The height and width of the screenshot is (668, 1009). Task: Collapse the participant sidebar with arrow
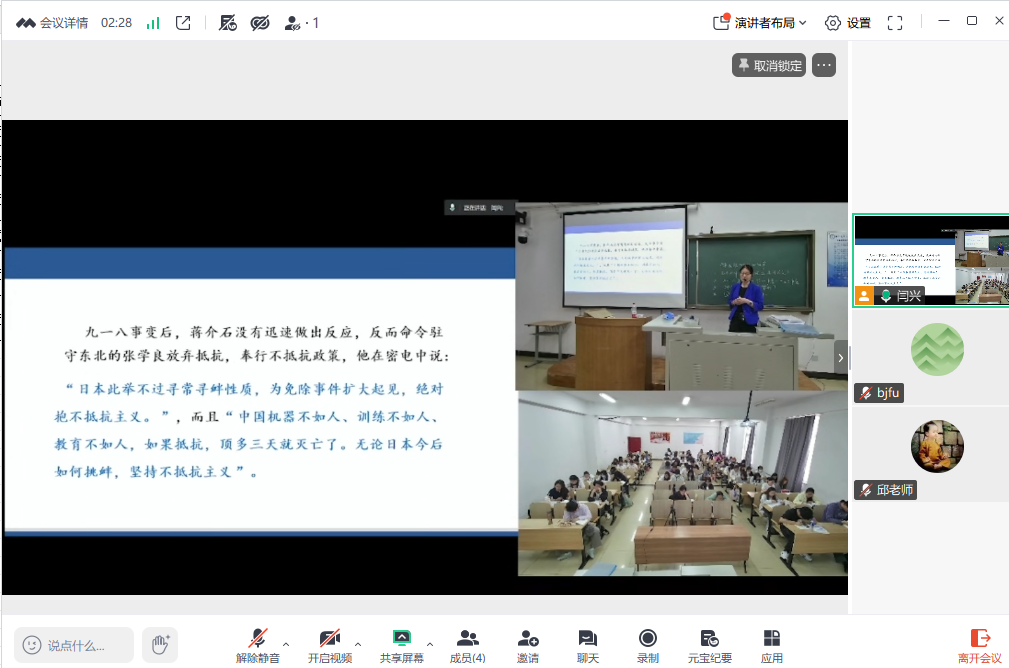[840, 358]
